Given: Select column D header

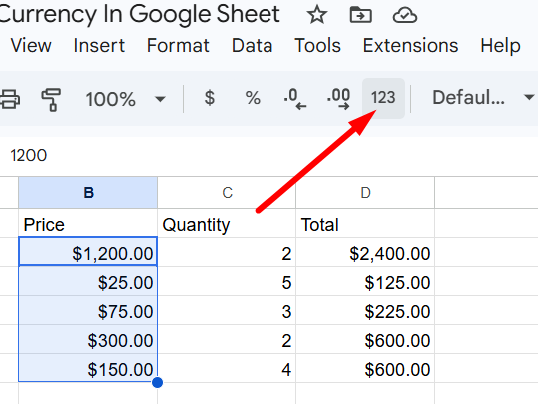Looking at the screenshot, I should tap(365, 193).
